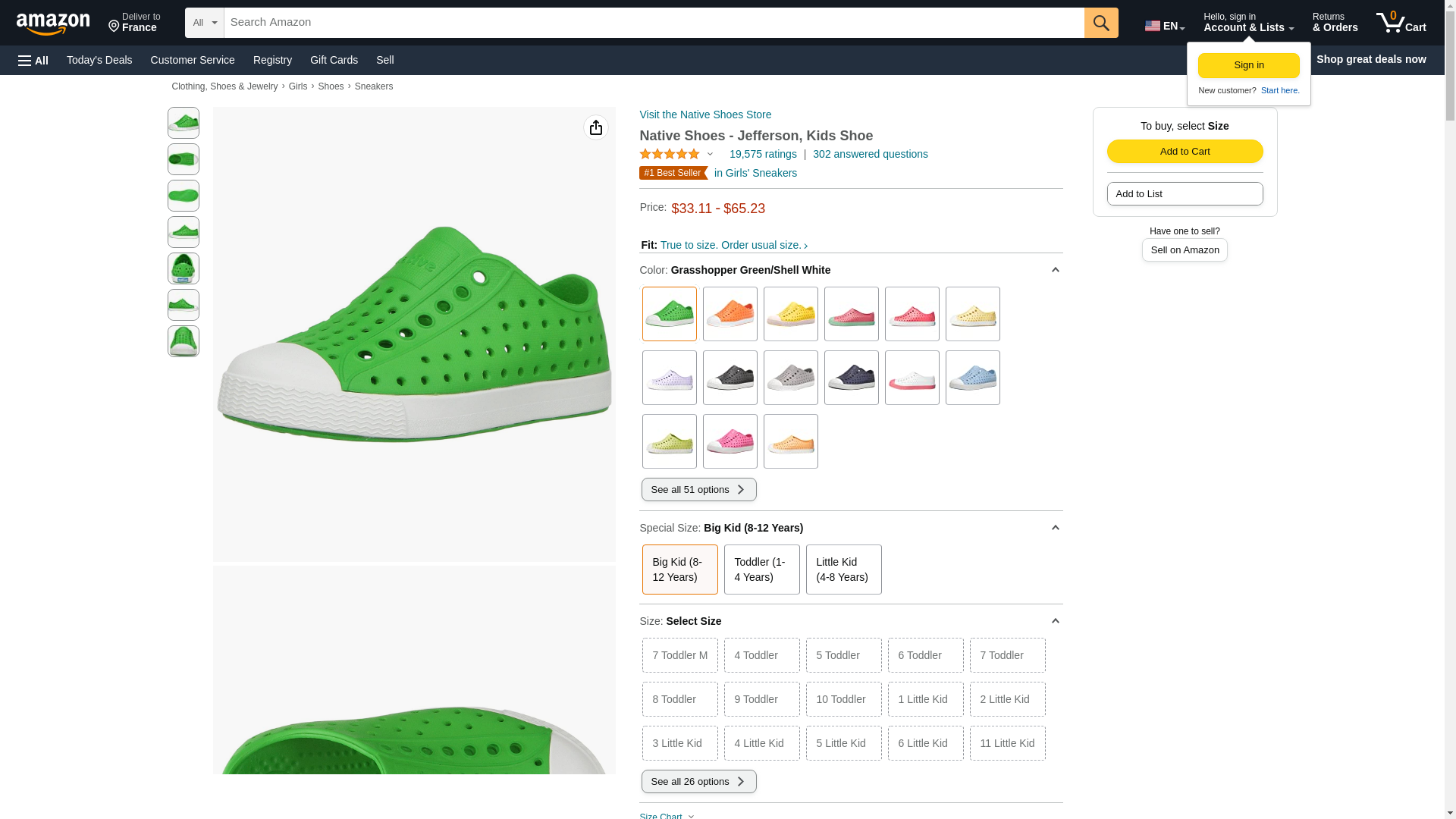
Task: Go to the Amazon home logo
Action: click(x=53, y=24)
